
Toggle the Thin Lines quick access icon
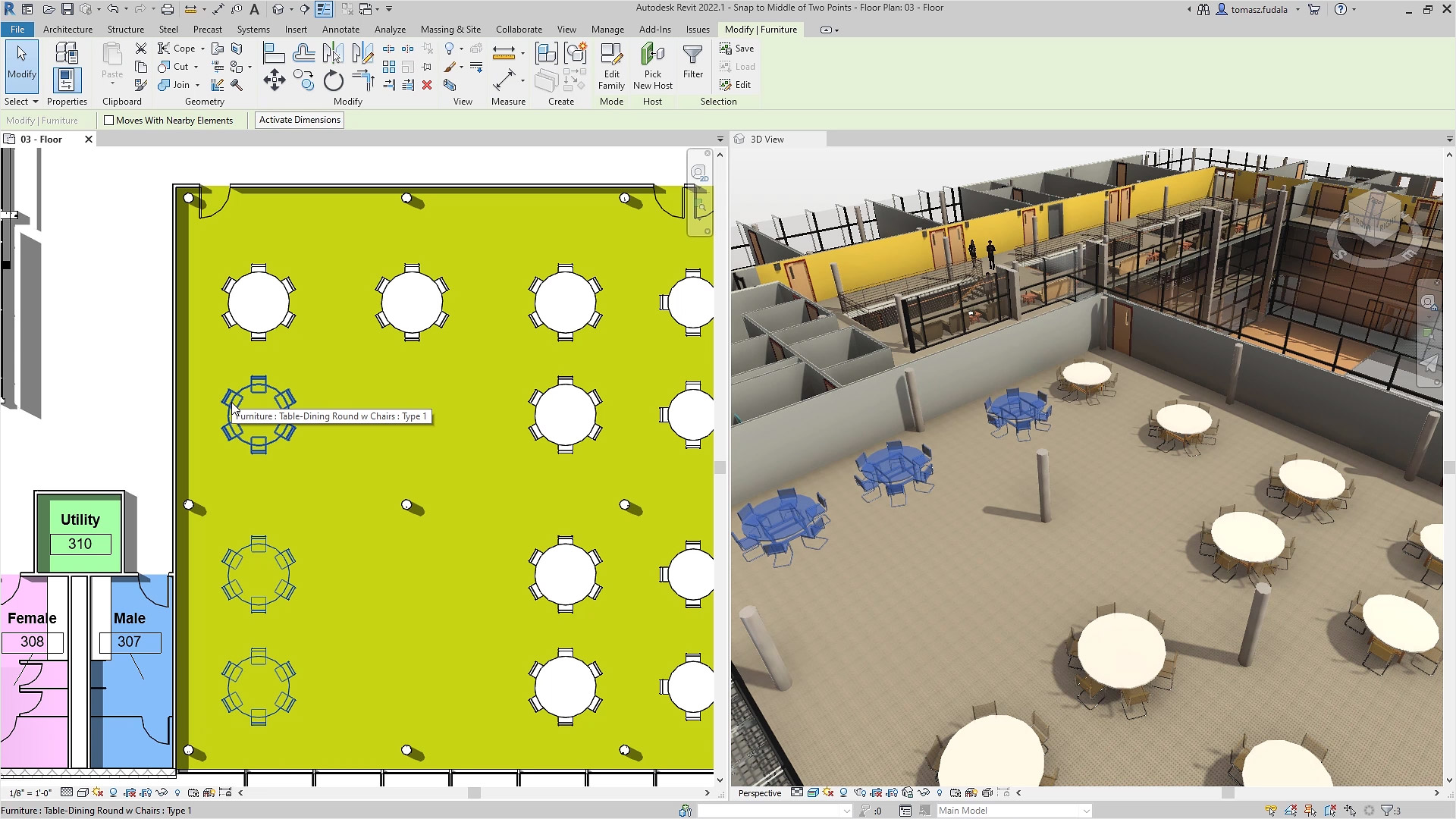324,9
